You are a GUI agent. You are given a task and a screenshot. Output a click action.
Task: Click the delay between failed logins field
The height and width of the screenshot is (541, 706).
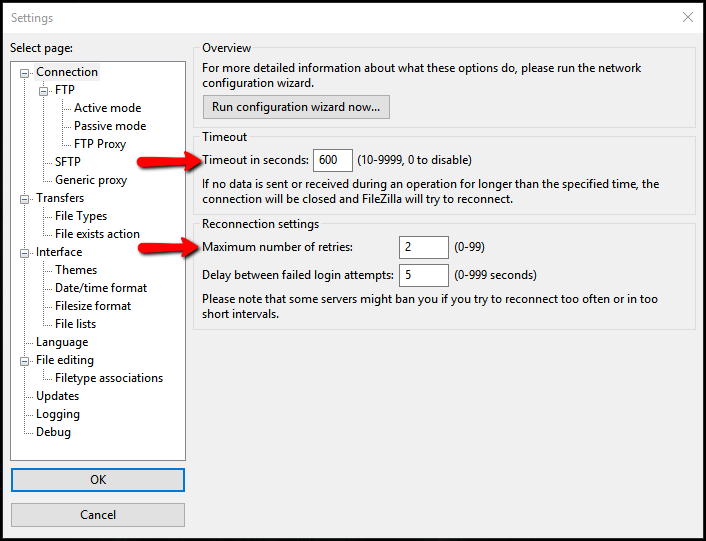[x=423, y=275]
